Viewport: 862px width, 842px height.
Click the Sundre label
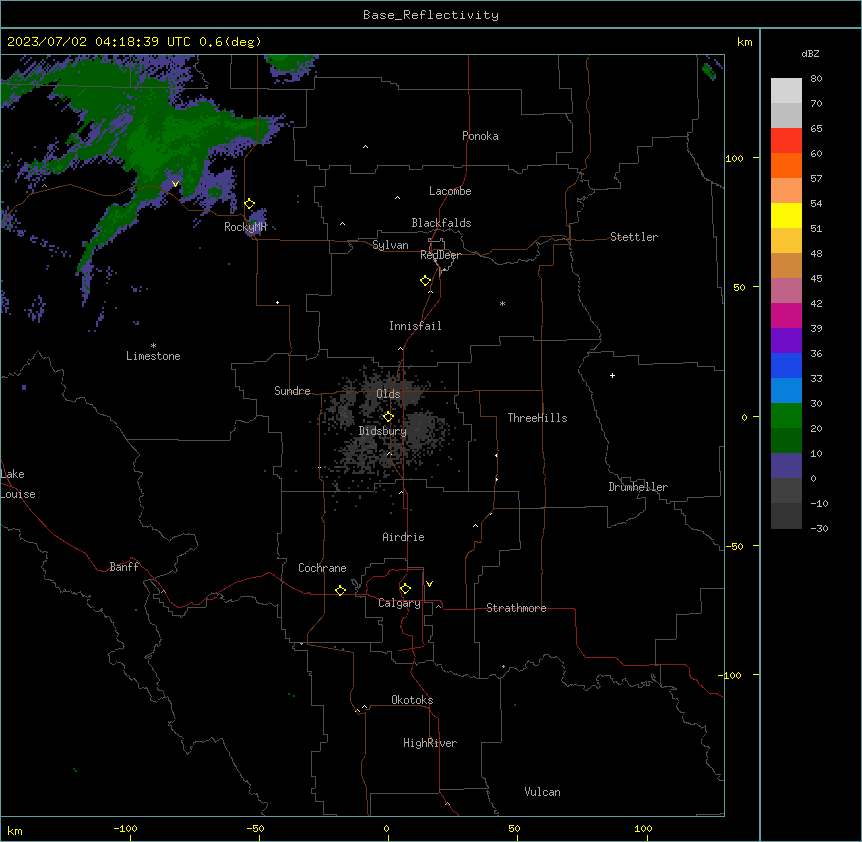pyautogui.click(x=292, y=391)
